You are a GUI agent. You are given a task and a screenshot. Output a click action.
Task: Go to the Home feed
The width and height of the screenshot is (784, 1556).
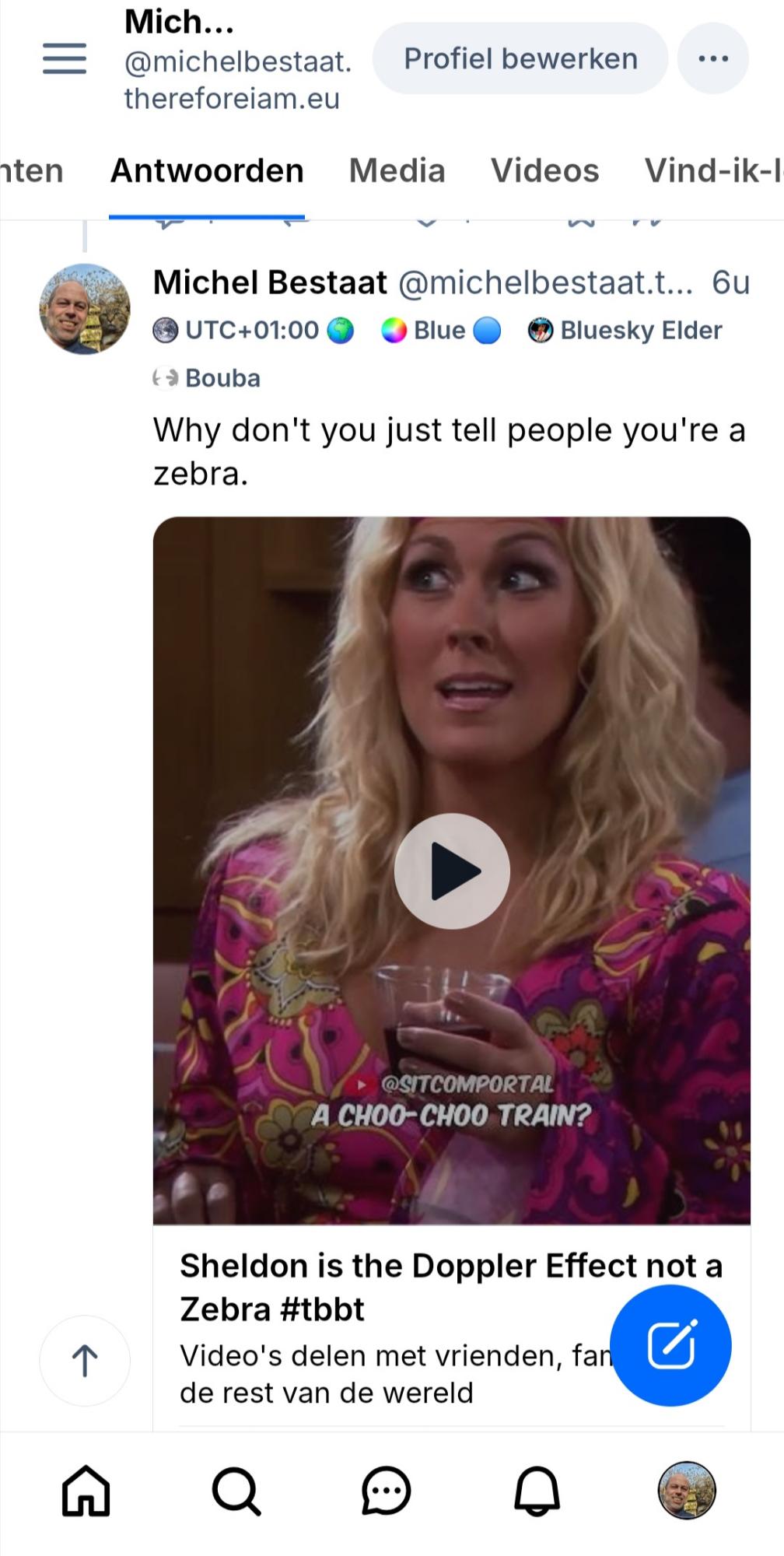coord(86,1491)
